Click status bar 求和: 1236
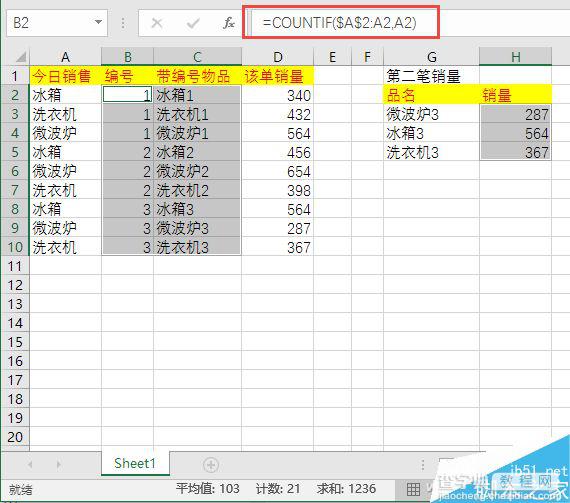Screen dimensions: 570x503 pyautogui.click(x=346, y=489)
